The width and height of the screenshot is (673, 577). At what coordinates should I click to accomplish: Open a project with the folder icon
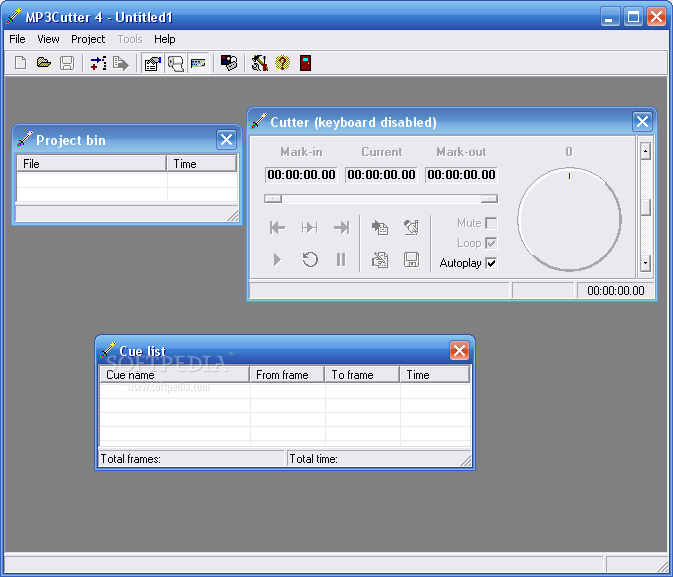[44, 63]
